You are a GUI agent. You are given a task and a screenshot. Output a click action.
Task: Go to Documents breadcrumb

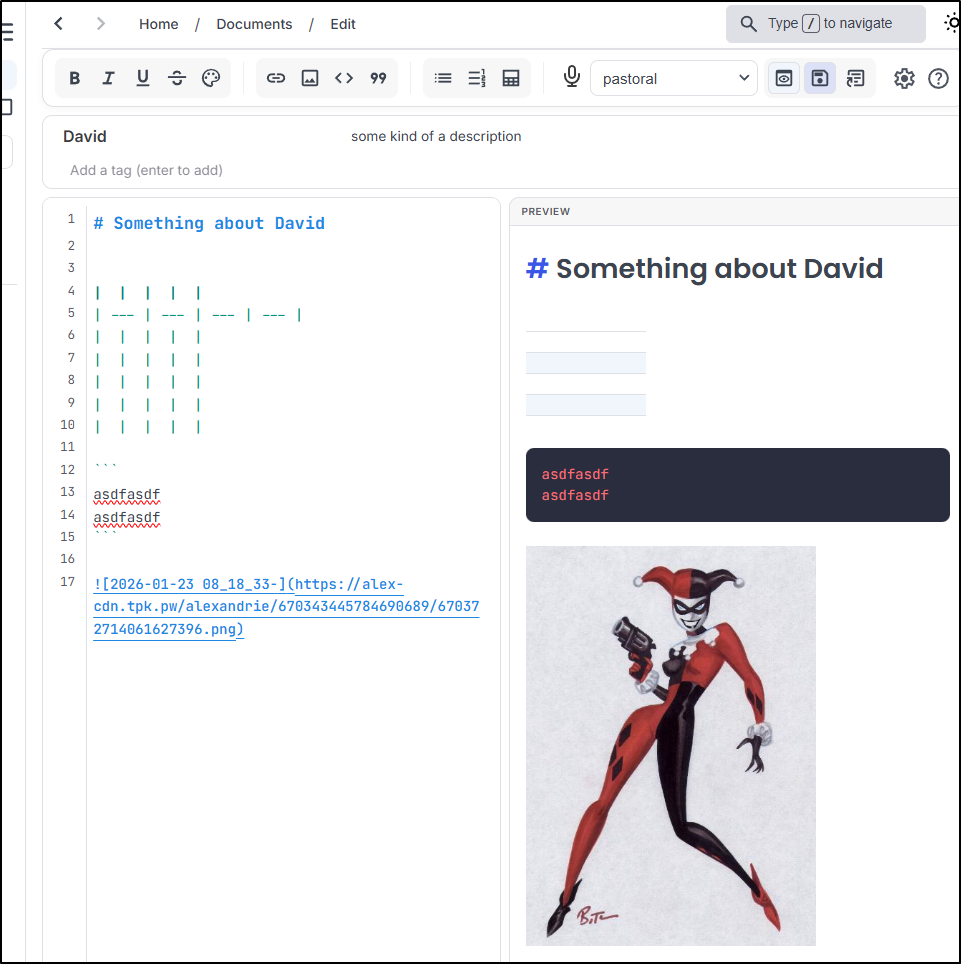[x=254, y=24]
